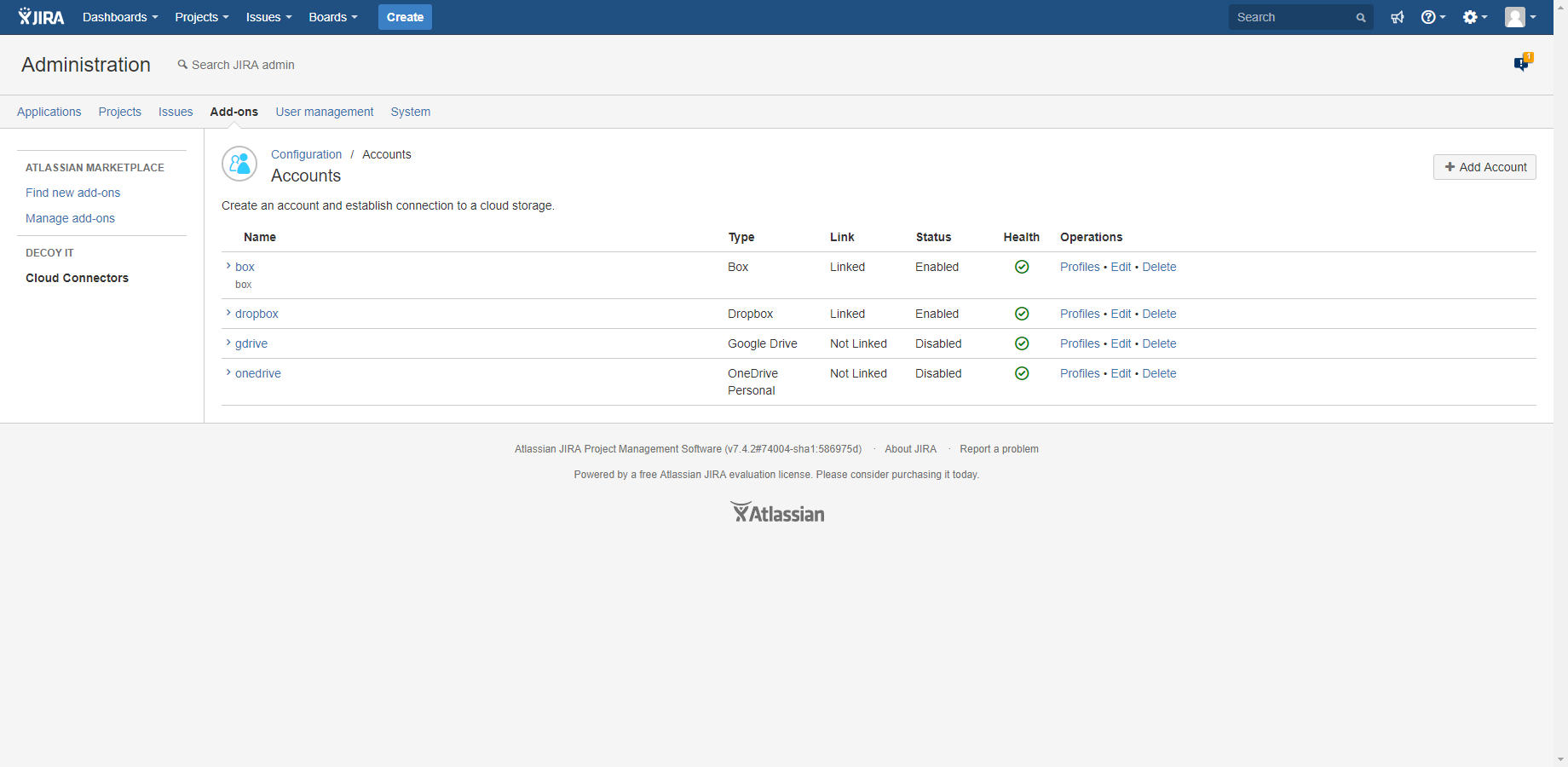Open Find new add-ons link

pos(73,193)
